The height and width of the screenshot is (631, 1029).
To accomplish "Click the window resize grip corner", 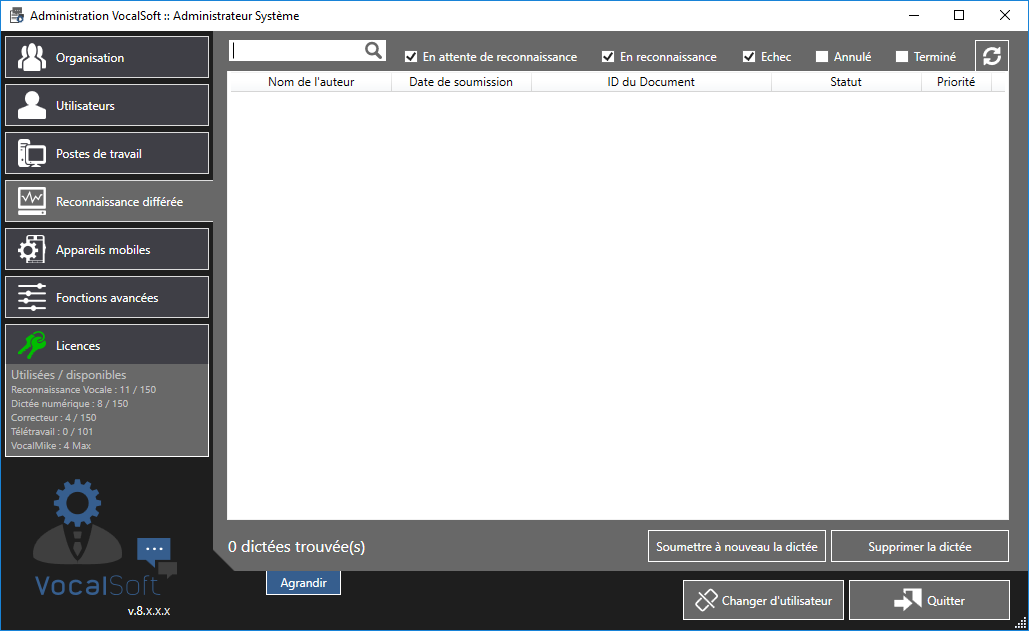I will tap(1020, 623).
